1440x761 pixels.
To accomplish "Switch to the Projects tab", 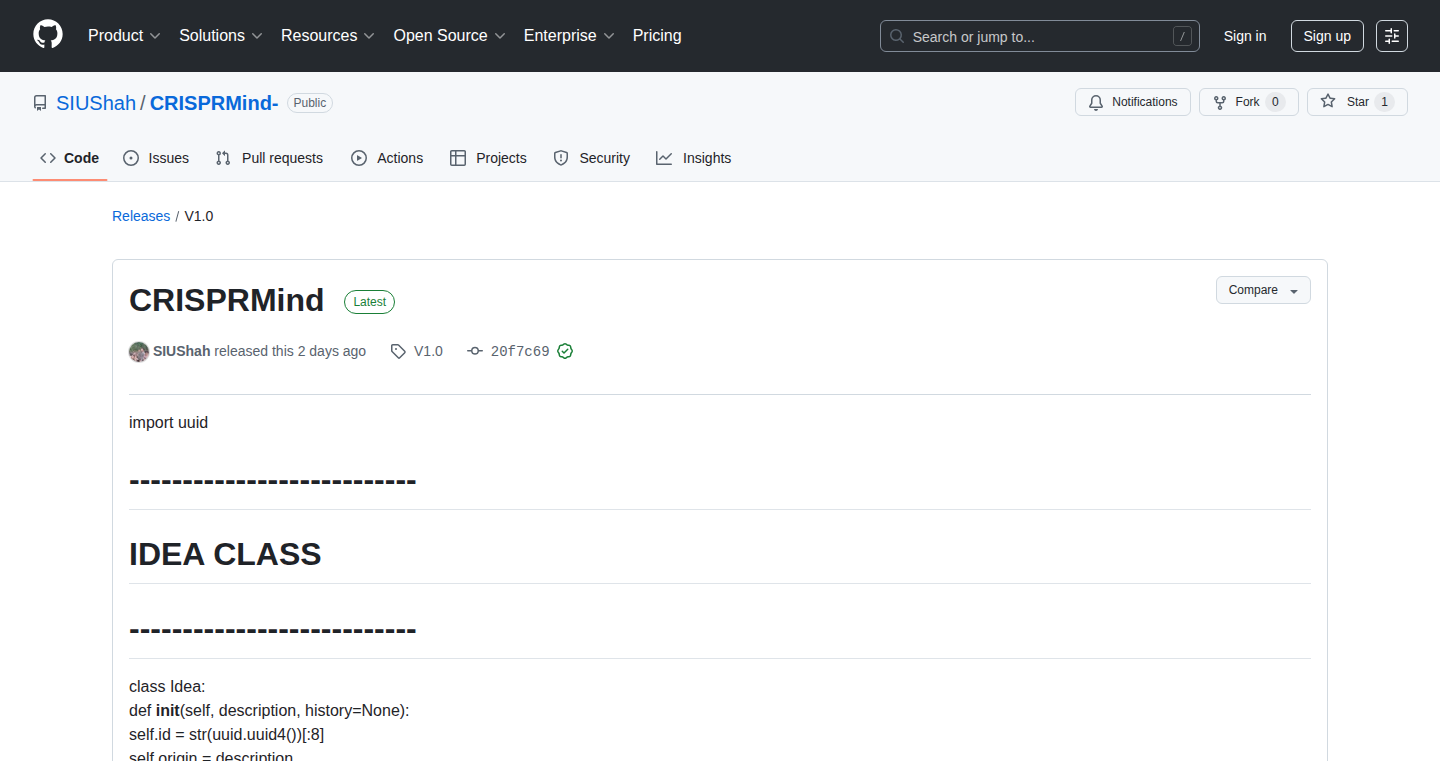I will [488, 158].
